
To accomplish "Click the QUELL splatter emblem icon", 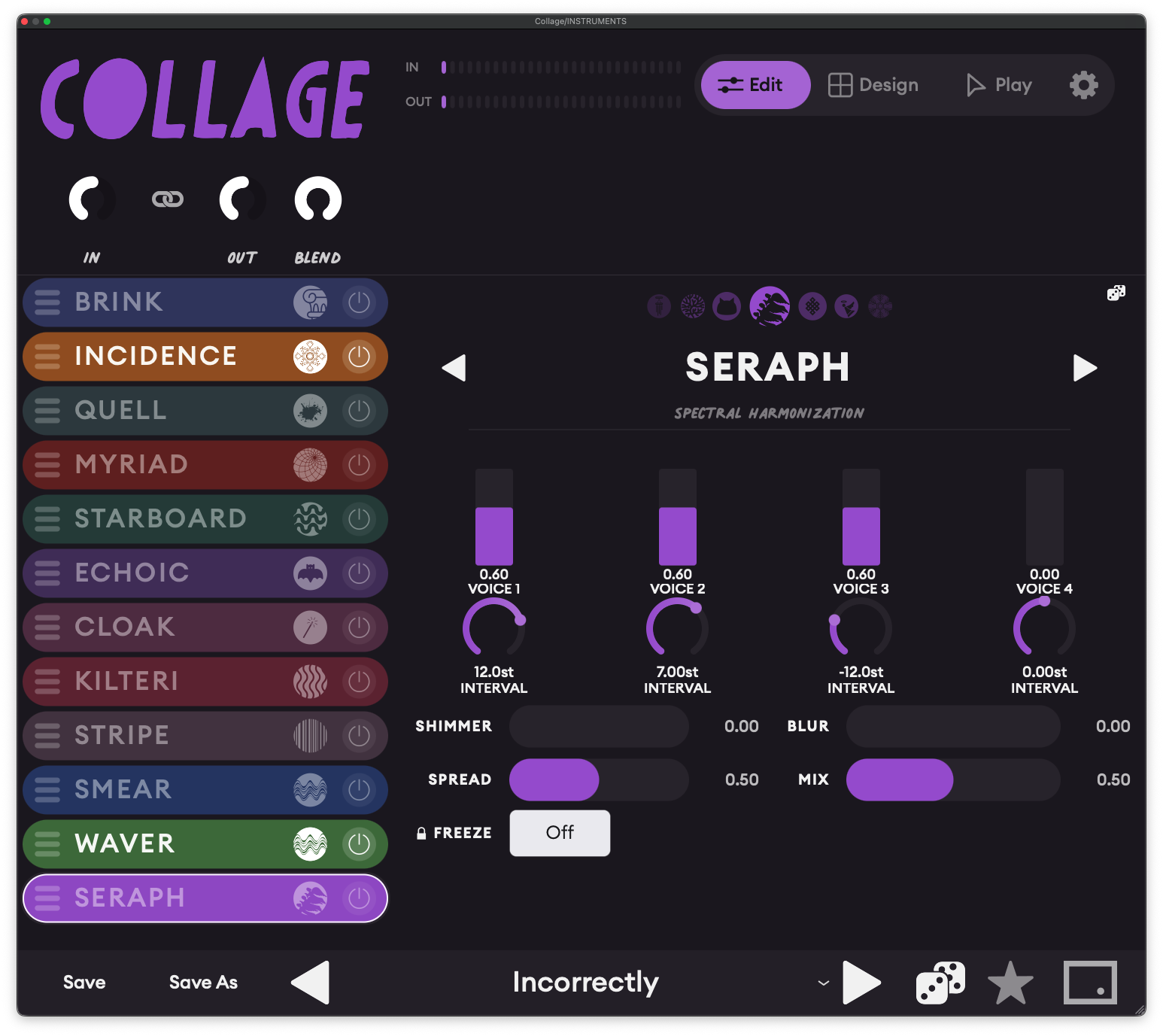I will coord(310,411).
